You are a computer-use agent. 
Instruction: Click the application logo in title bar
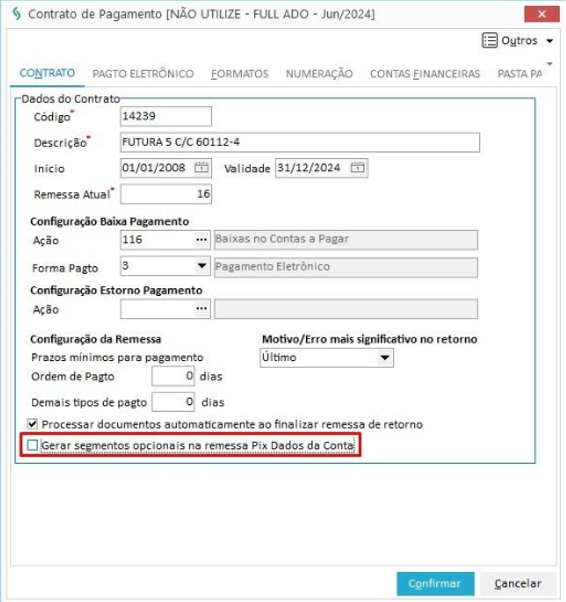coord(17,14)
